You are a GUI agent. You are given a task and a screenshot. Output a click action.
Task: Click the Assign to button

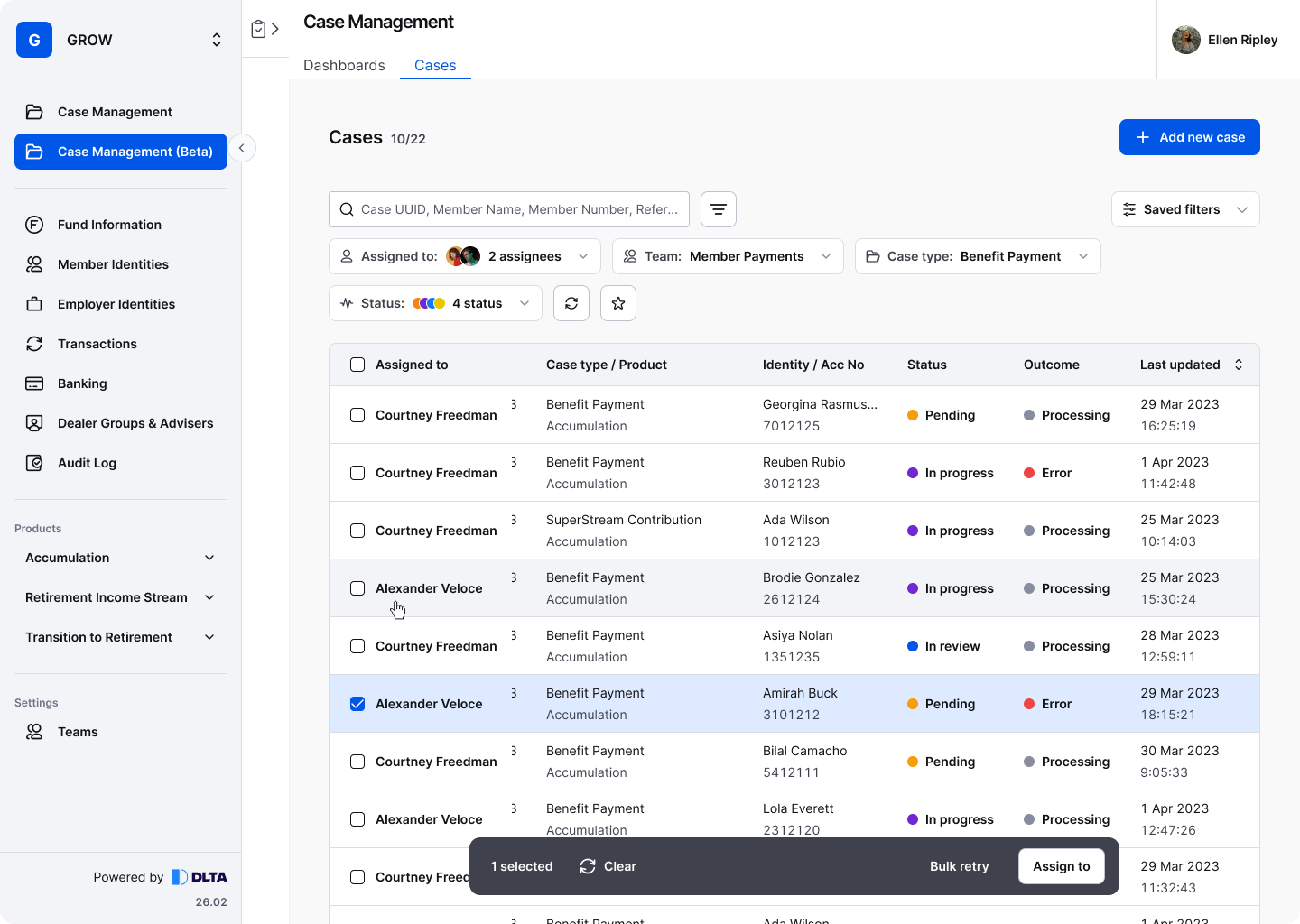coord(1061,866)
